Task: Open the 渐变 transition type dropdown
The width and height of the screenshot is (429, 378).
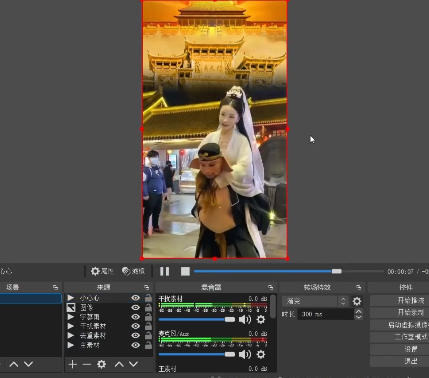Action: (315, 301)
